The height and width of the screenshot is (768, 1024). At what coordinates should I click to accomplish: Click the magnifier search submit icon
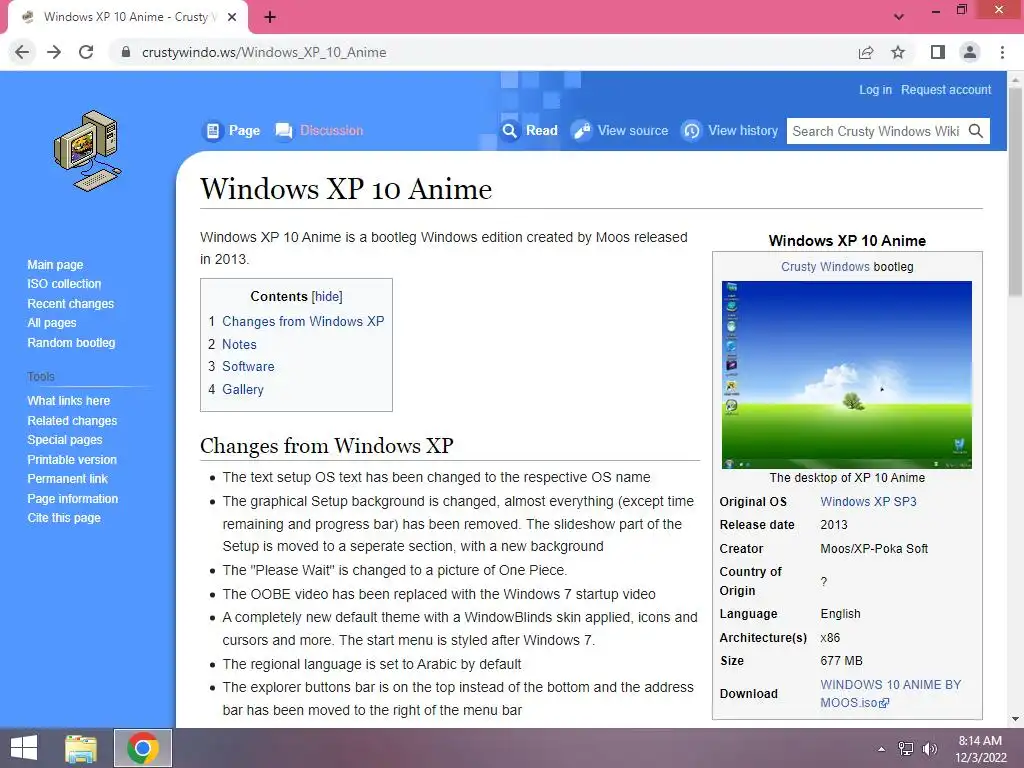(x=976, y=131)
